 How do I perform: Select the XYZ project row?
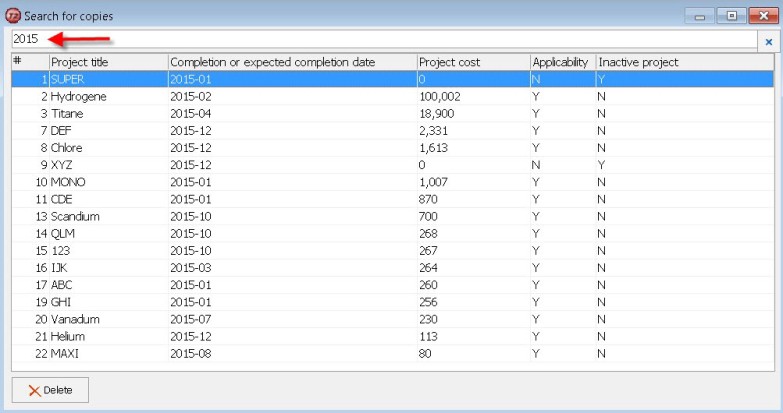click(392, 165)
